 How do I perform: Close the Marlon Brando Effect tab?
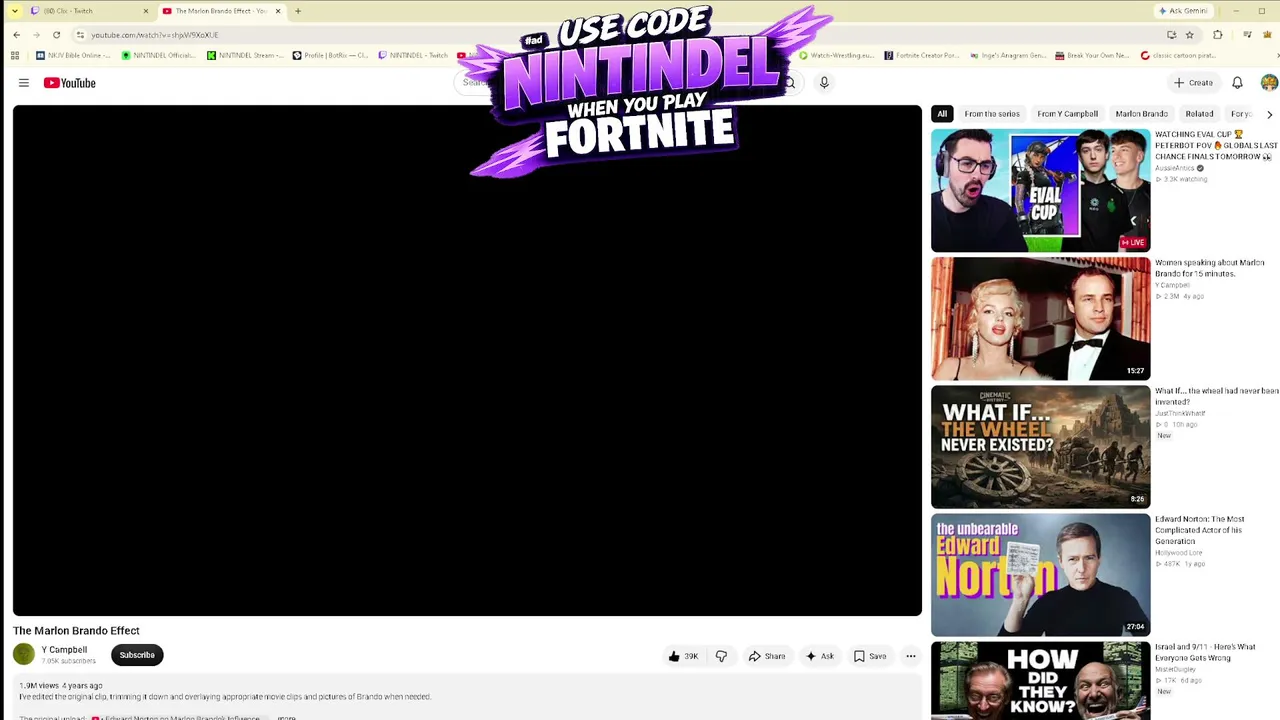pos(278,11)
